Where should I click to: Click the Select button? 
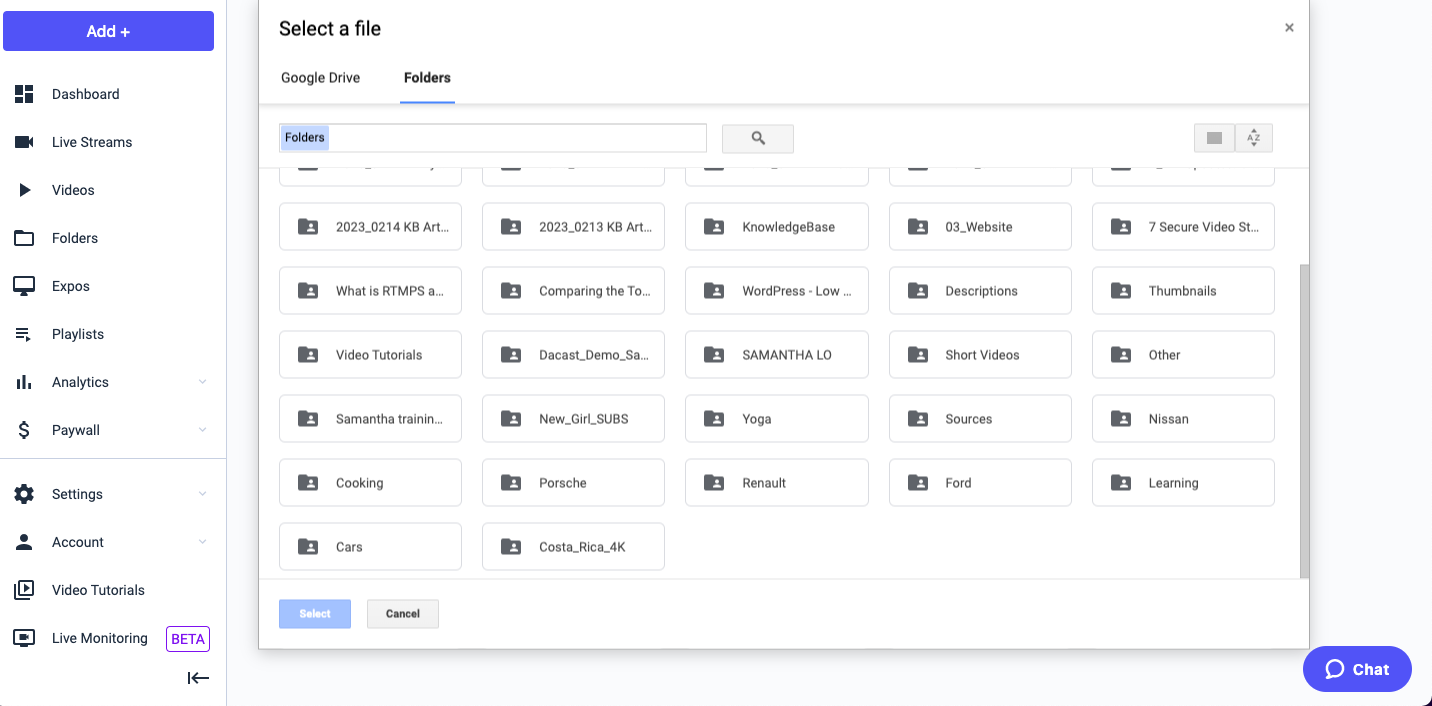(x=315, y=614)
